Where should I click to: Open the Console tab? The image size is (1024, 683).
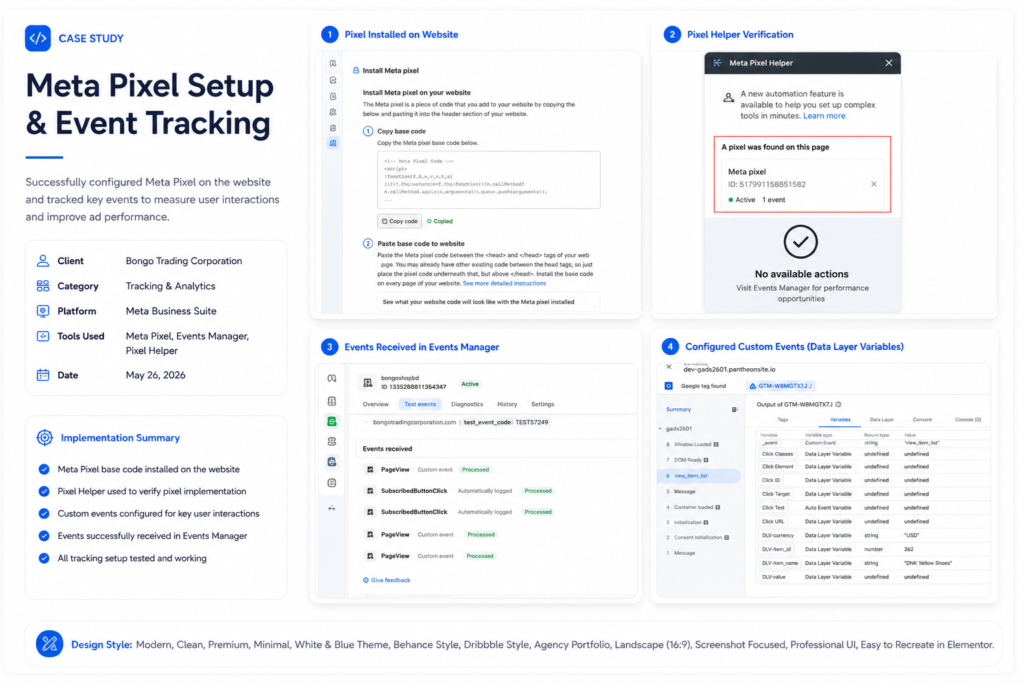[x=968, y=420]
